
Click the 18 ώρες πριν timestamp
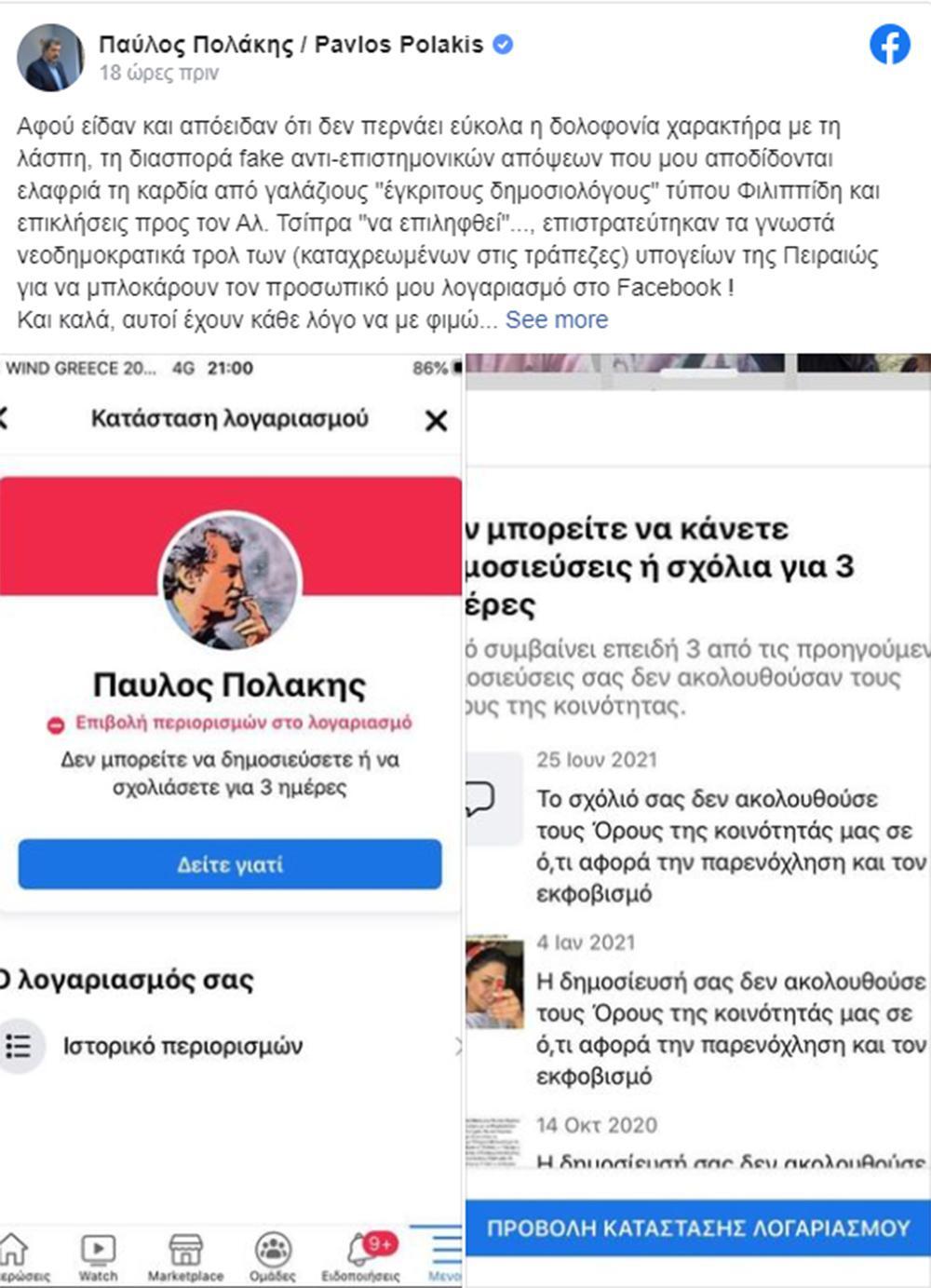click(x=159, y=73)
